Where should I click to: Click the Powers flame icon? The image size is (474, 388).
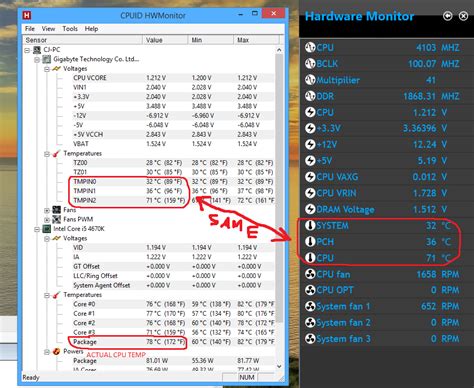57,351
